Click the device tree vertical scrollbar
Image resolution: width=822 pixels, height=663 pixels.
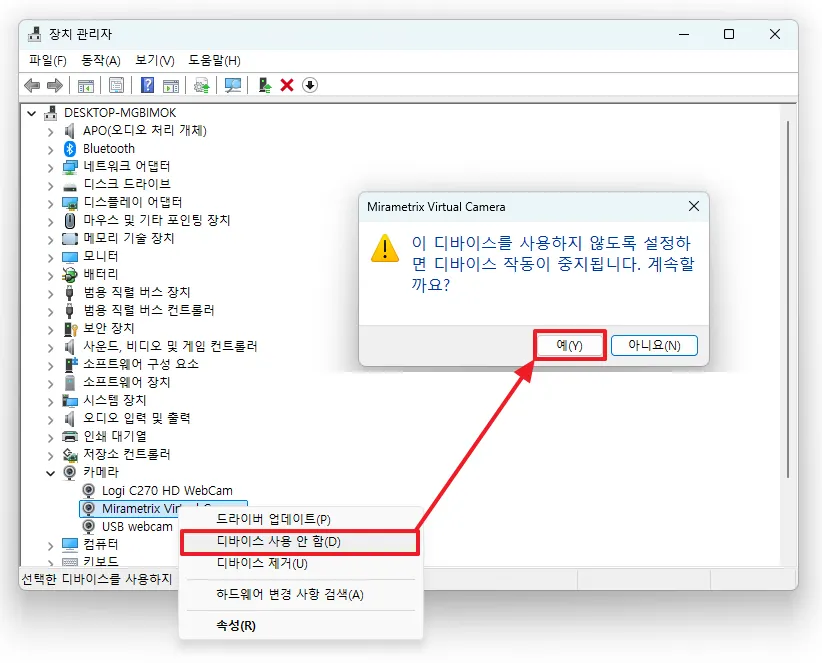(787, 299)
